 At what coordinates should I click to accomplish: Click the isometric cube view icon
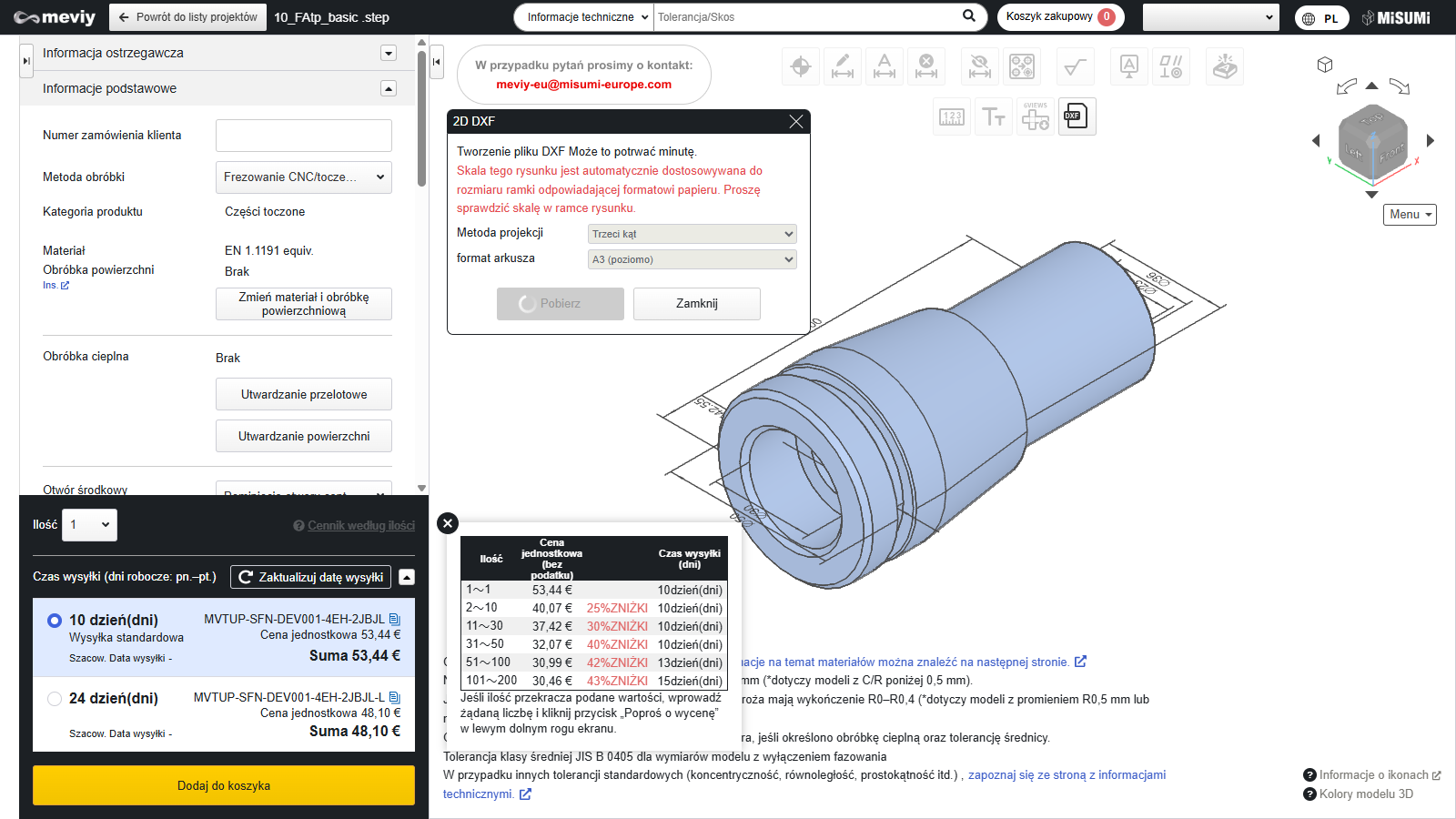click(x=1325, y=65)
